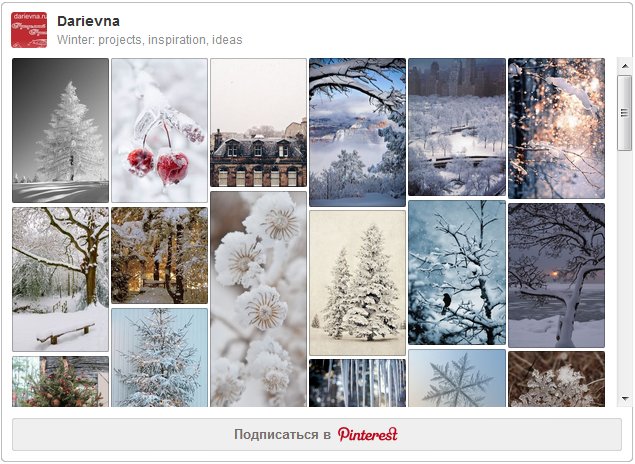Click the scrollbar down arrow
The image size is (635, 464).
click(624, 398)
